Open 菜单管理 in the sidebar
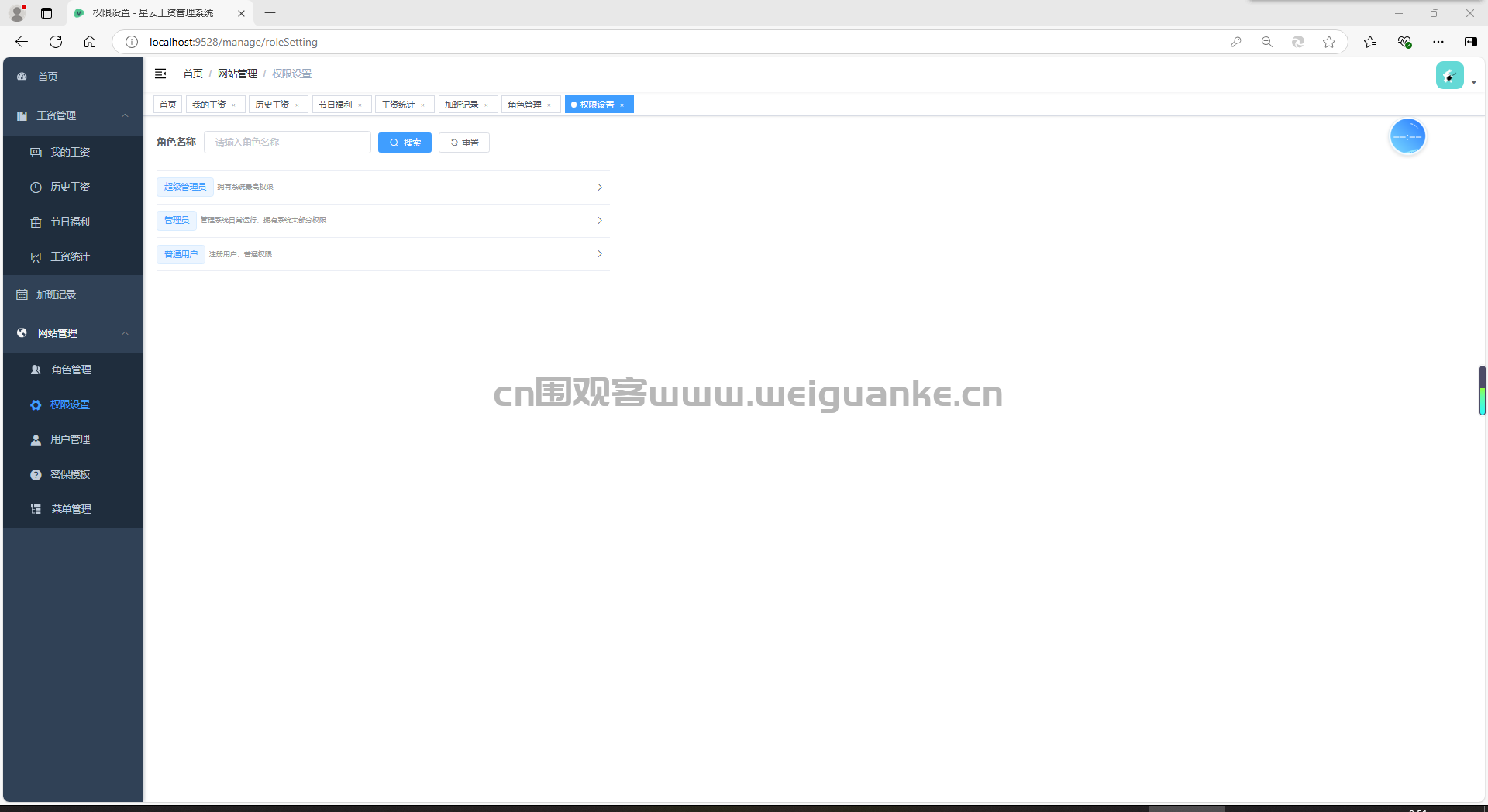This screenshot has width=1488, height=812. tap(73, 510)
